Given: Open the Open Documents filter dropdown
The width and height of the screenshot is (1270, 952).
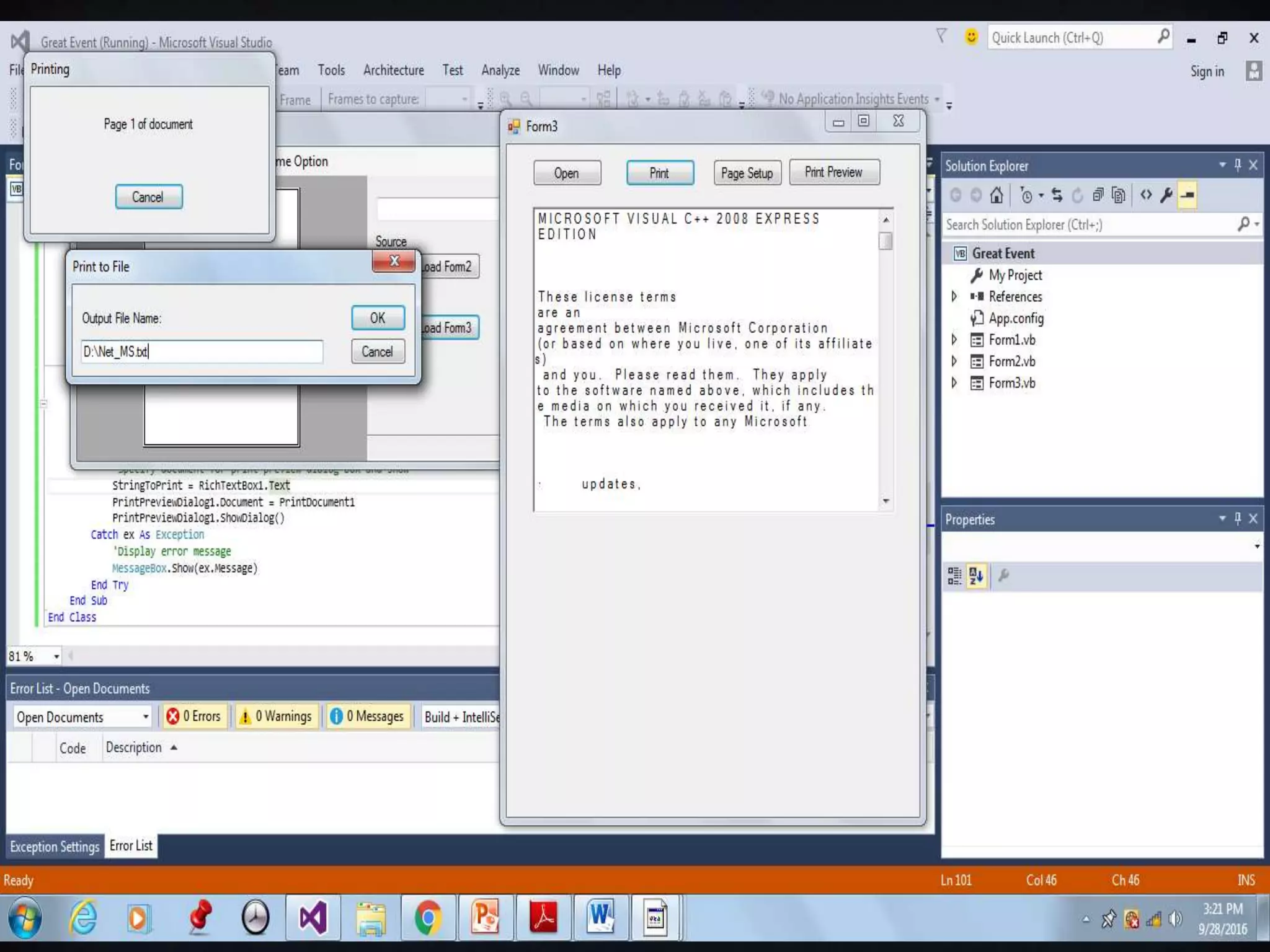Looking at the screenshot, I should tap(145, 717).
